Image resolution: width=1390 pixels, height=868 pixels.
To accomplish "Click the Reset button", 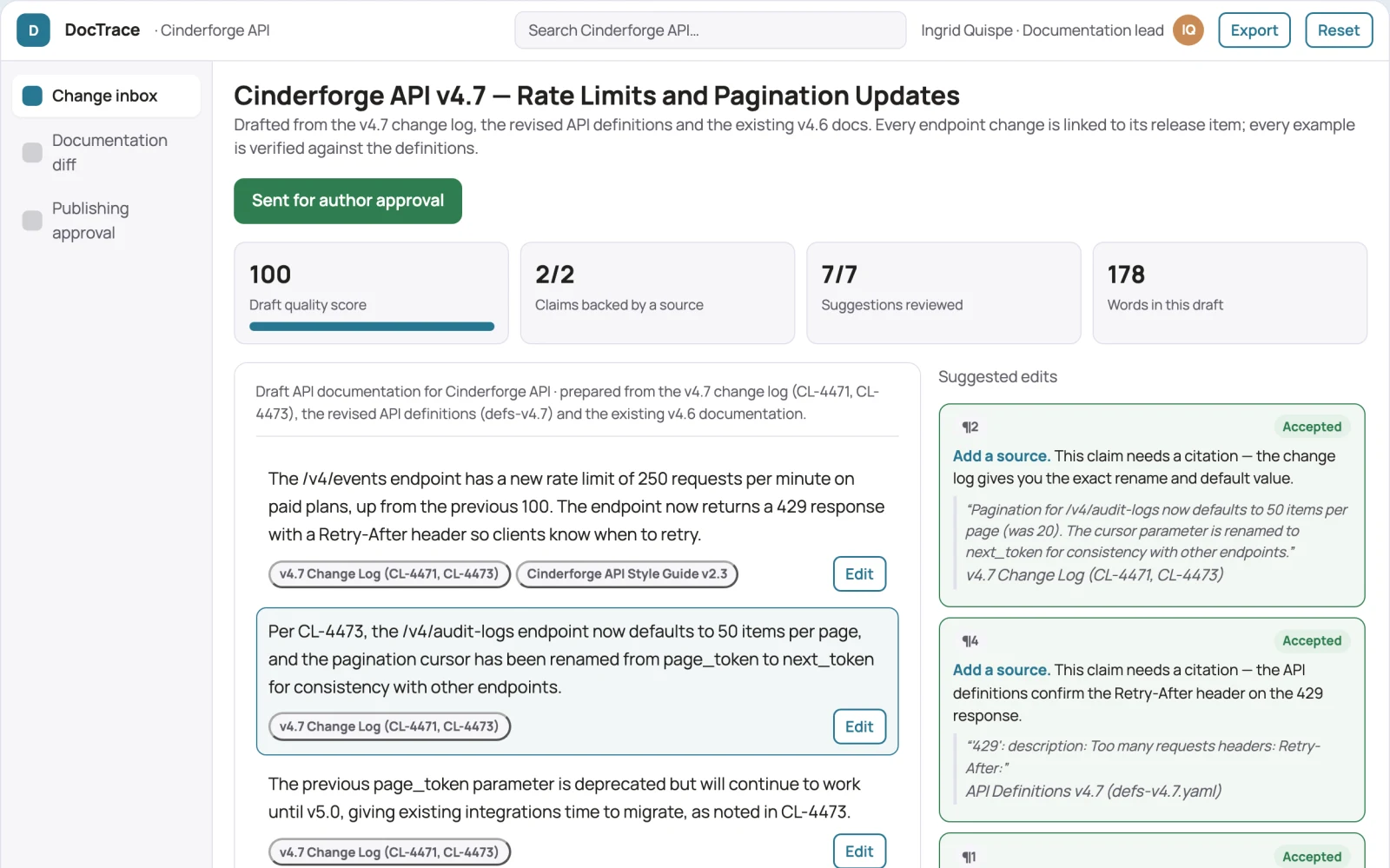I will 1338,30.
